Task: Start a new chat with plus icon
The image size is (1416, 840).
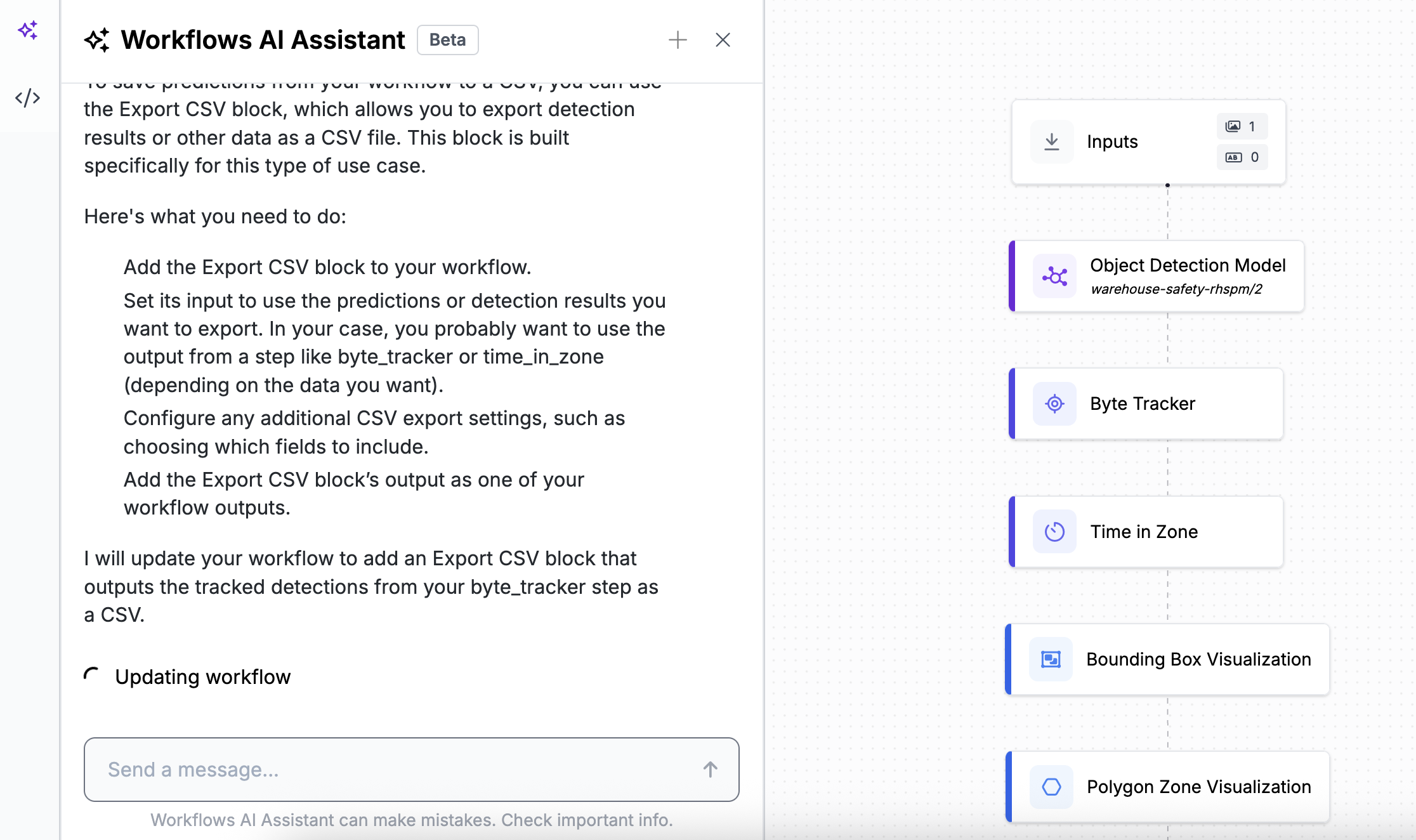Action: coord(678,40)
